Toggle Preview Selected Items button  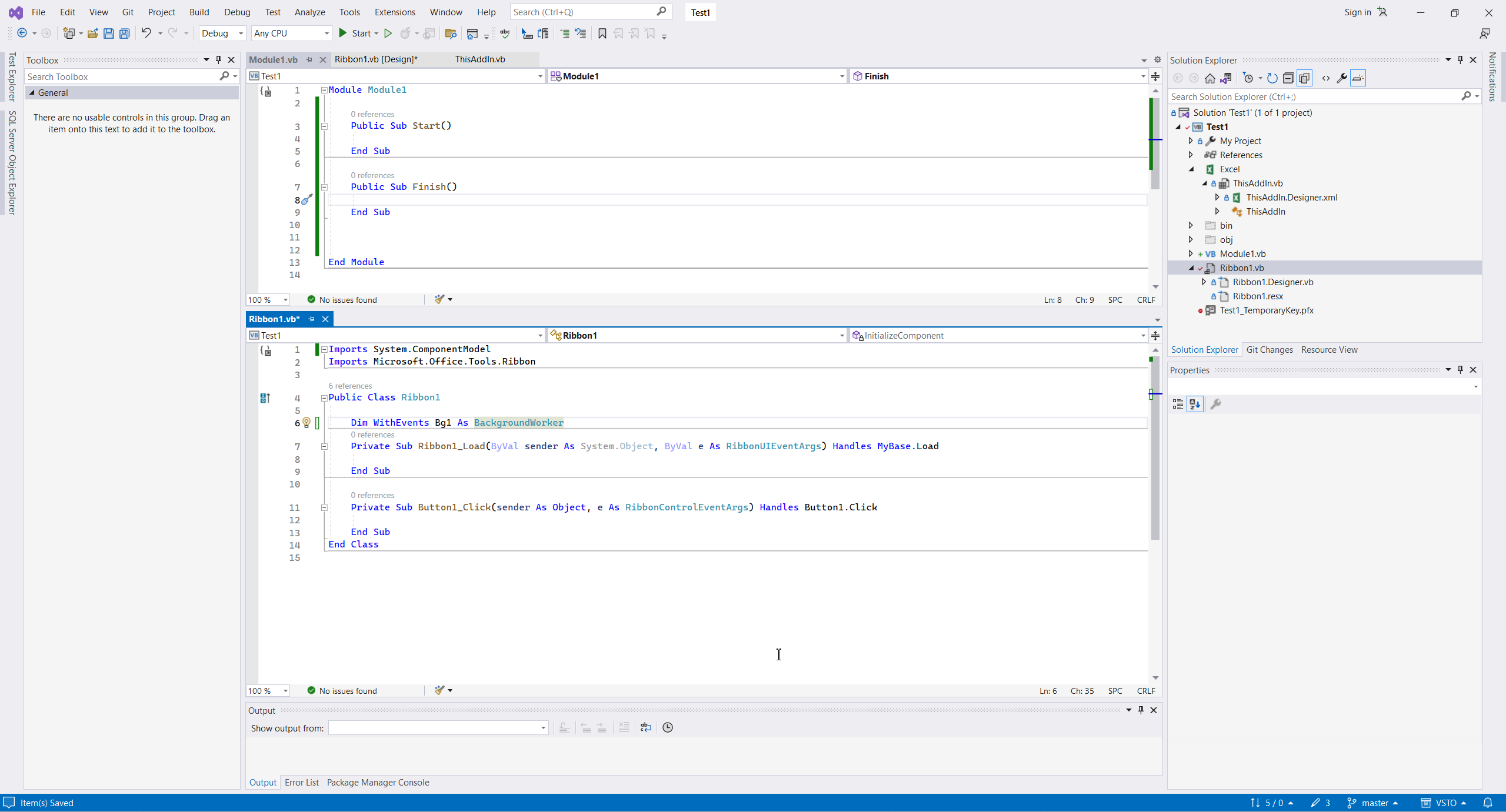pyautogui.click(x=1358, y=78)
